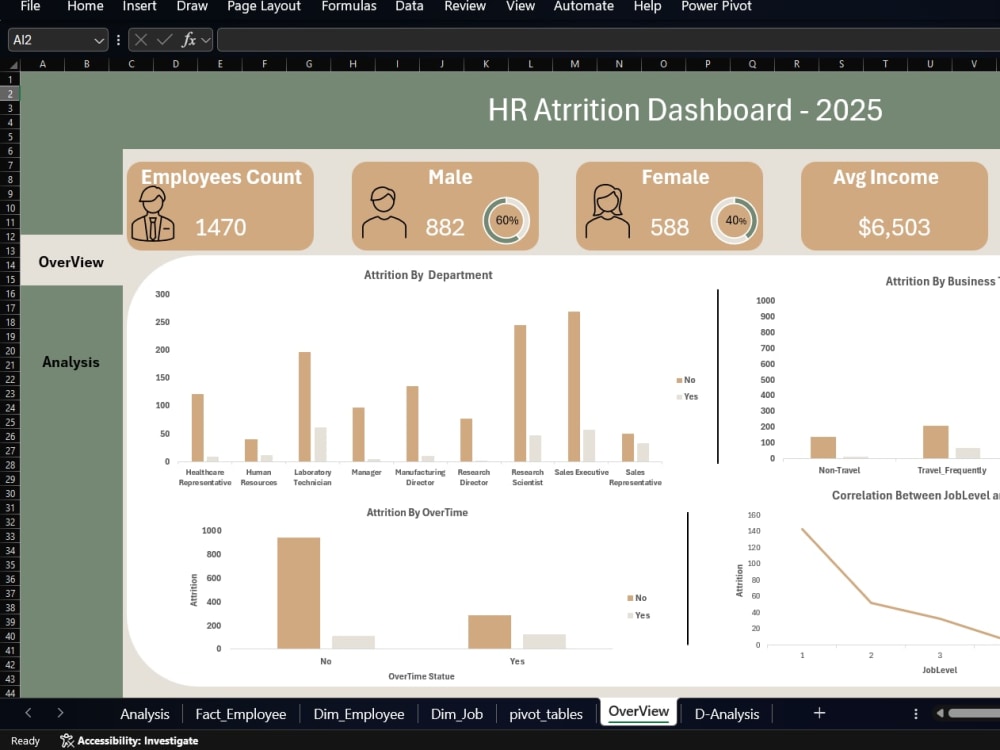Select column G header
This screenshot has height=750, width=1000.
[309, 64]
